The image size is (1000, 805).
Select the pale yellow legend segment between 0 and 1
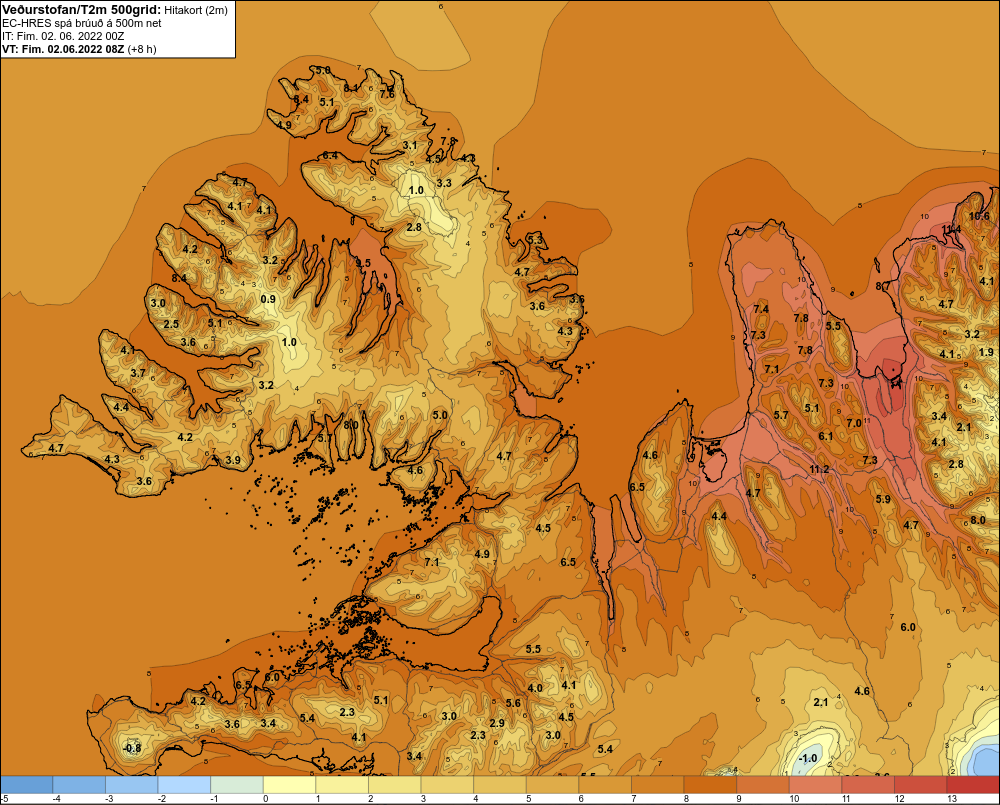(x=290, y=785)
